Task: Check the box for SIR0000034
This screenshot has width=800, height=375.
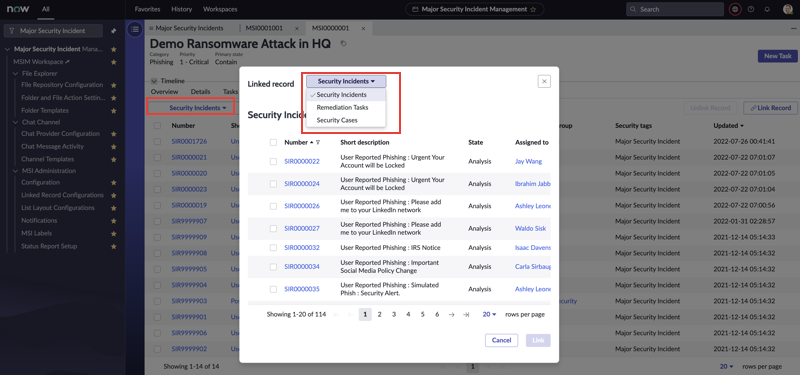Action: (273, 266)
